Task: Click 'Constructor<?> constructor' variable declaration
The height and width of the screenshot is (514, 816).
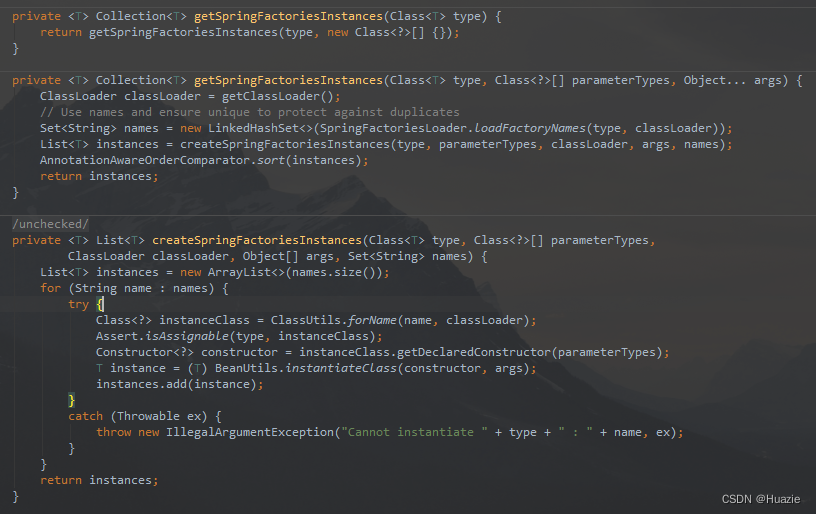Action: point(187,352)
